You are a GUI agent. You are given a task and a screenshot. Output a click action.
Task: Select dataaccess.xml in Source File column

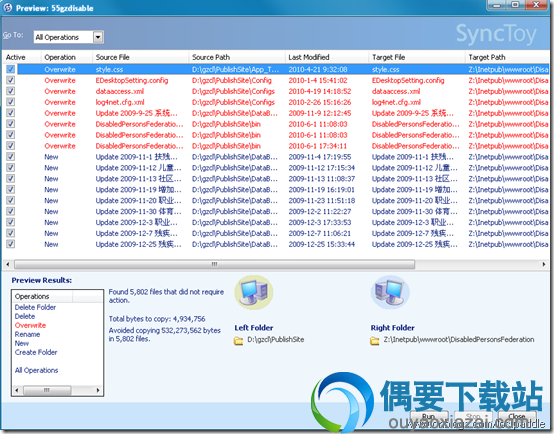tap(120, 91)
